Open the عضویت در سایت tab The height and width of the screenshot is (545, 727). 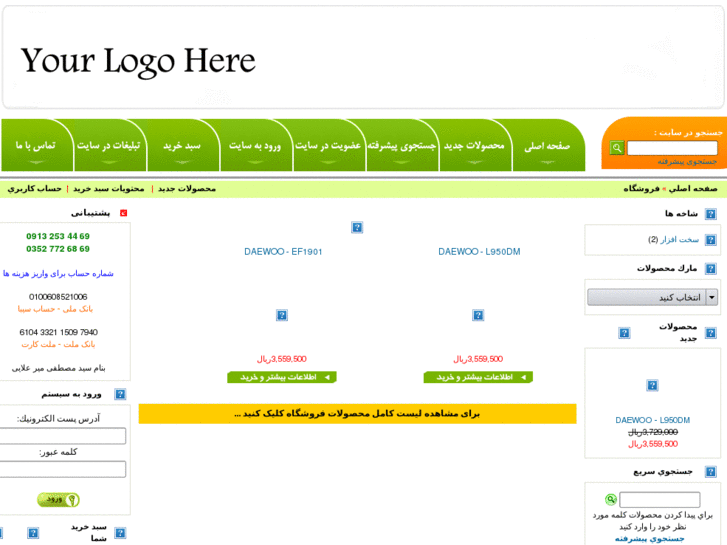pos(328,146)
